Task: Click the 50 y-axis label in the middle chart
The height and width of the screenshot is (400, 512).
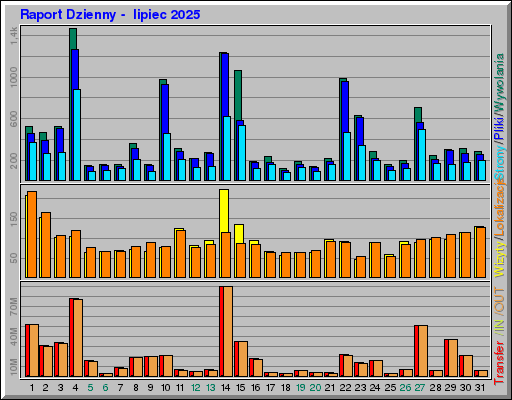Action: [14, 258]
